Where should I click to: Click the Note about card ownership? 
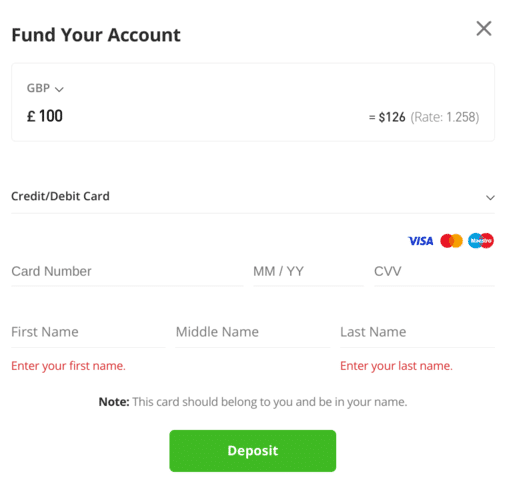pyautogui.click(x=253, y=402)
